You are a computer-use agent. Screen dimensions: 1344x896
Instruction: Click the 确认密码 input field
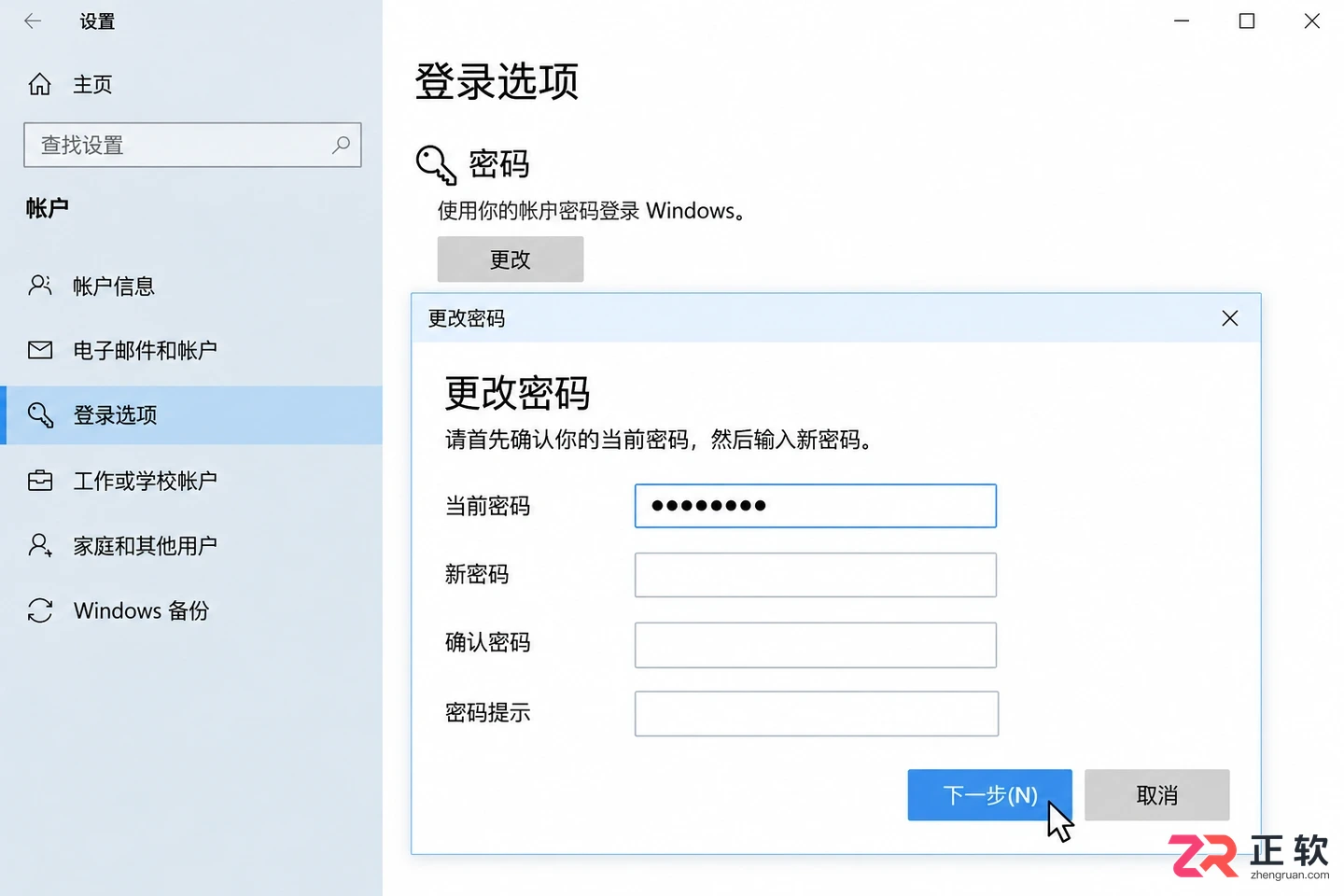(x=816, y=645)
